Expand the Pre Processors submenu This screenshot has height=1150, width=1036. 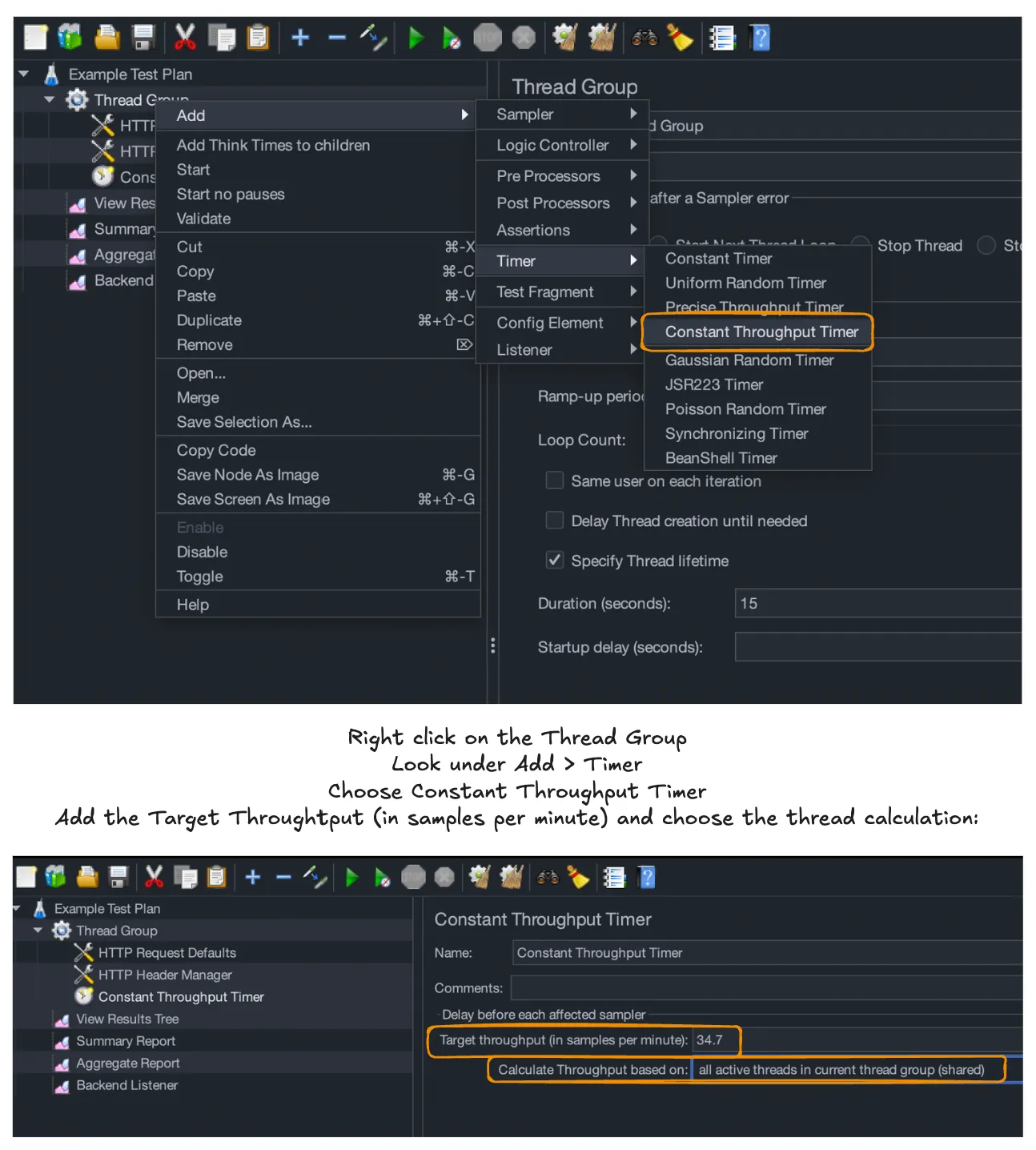[x=563, y=175]
